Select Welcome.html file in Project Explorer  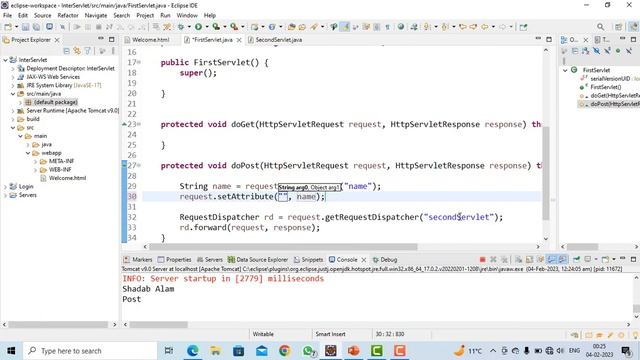pos(67,178)
